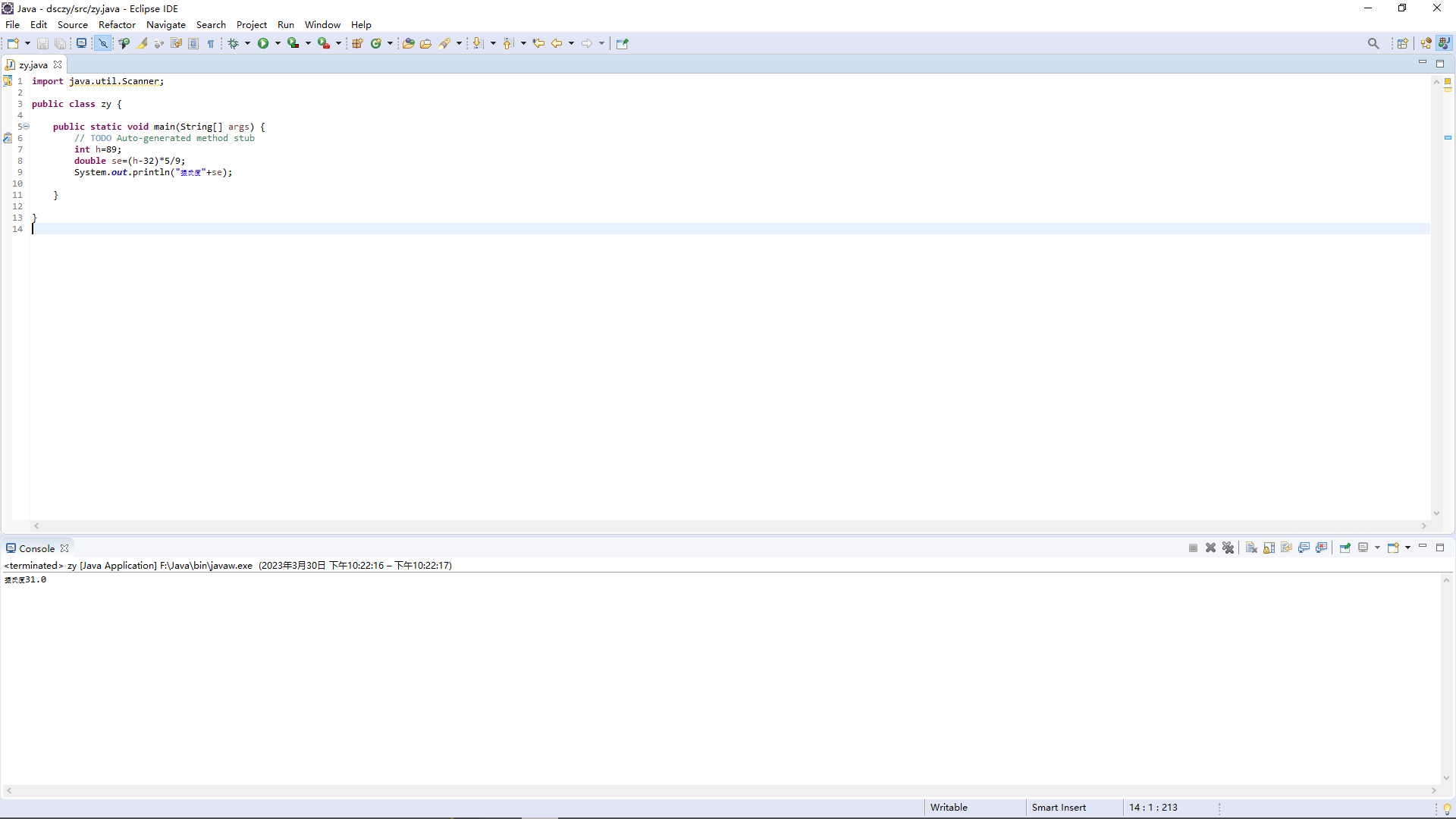The image size is (1456, 819).
Task: Click the Debug bug icon
Action: (x=234, y=44)
